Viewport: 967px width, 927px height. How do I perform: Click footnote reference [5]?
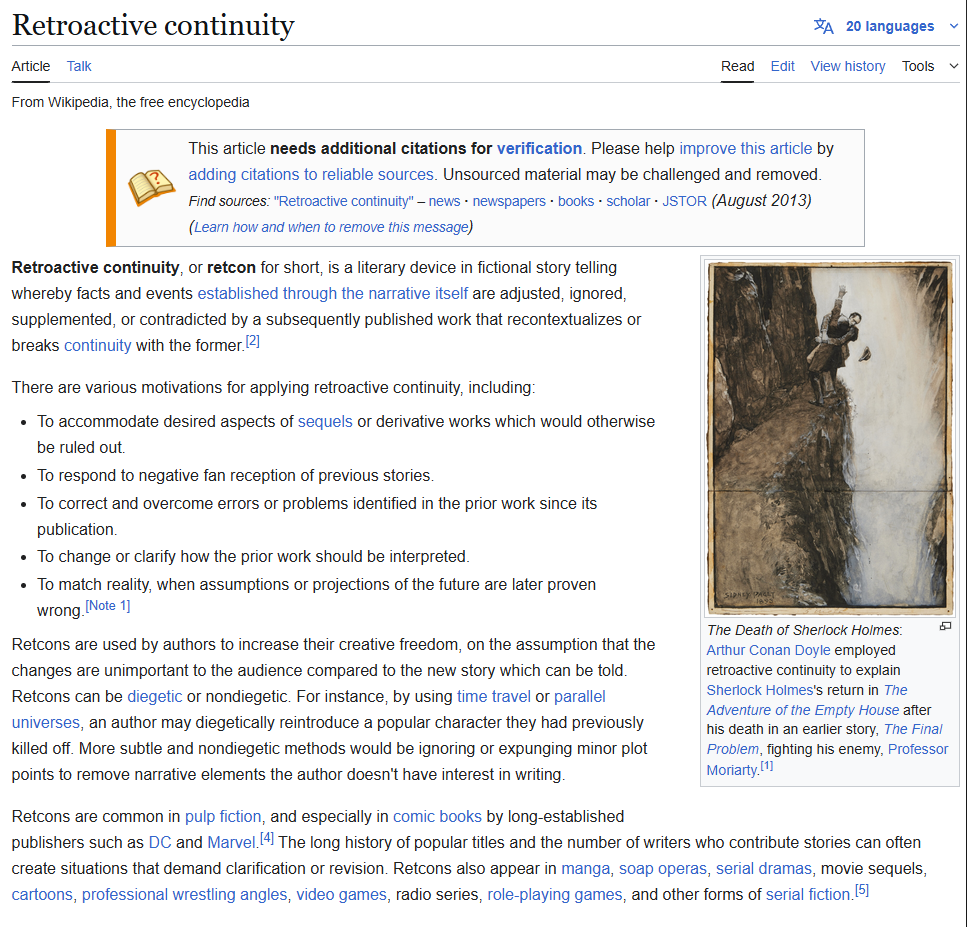pyautogui.click(x=862, y=890)
